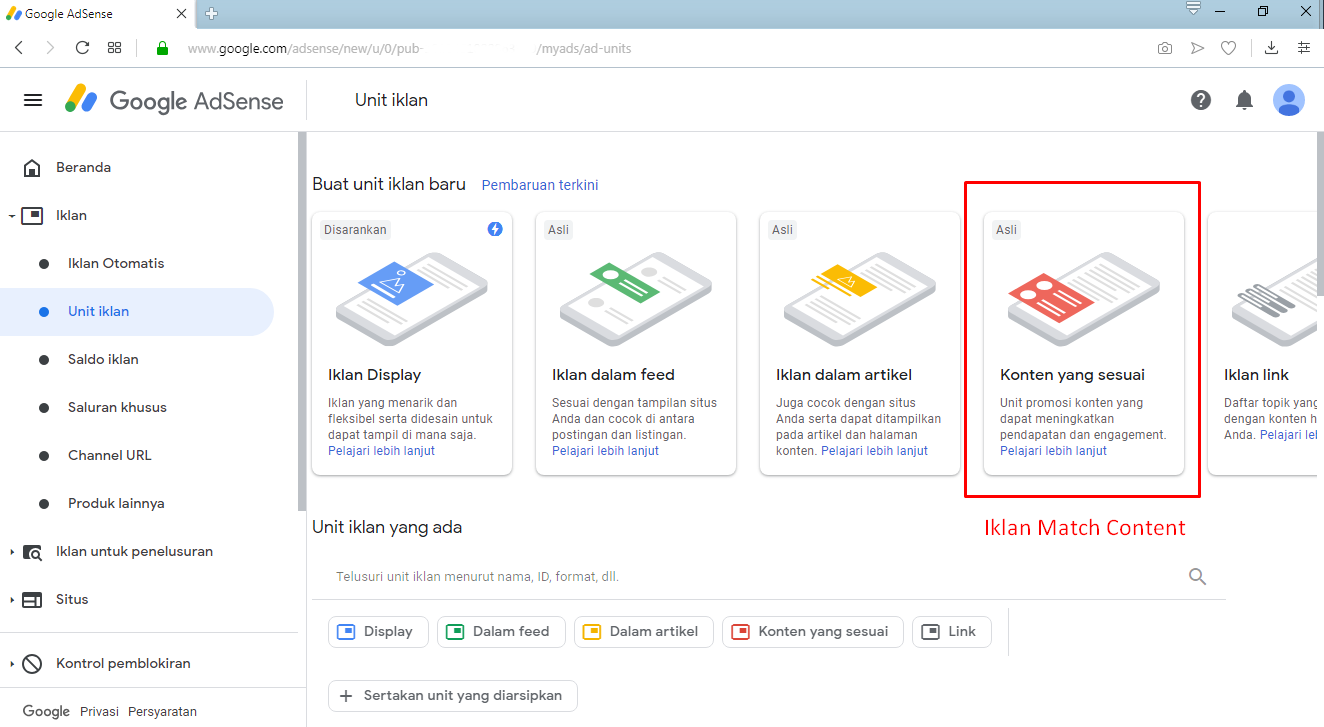
Task: Click the browser back arrow
Action: click(18, 48)
